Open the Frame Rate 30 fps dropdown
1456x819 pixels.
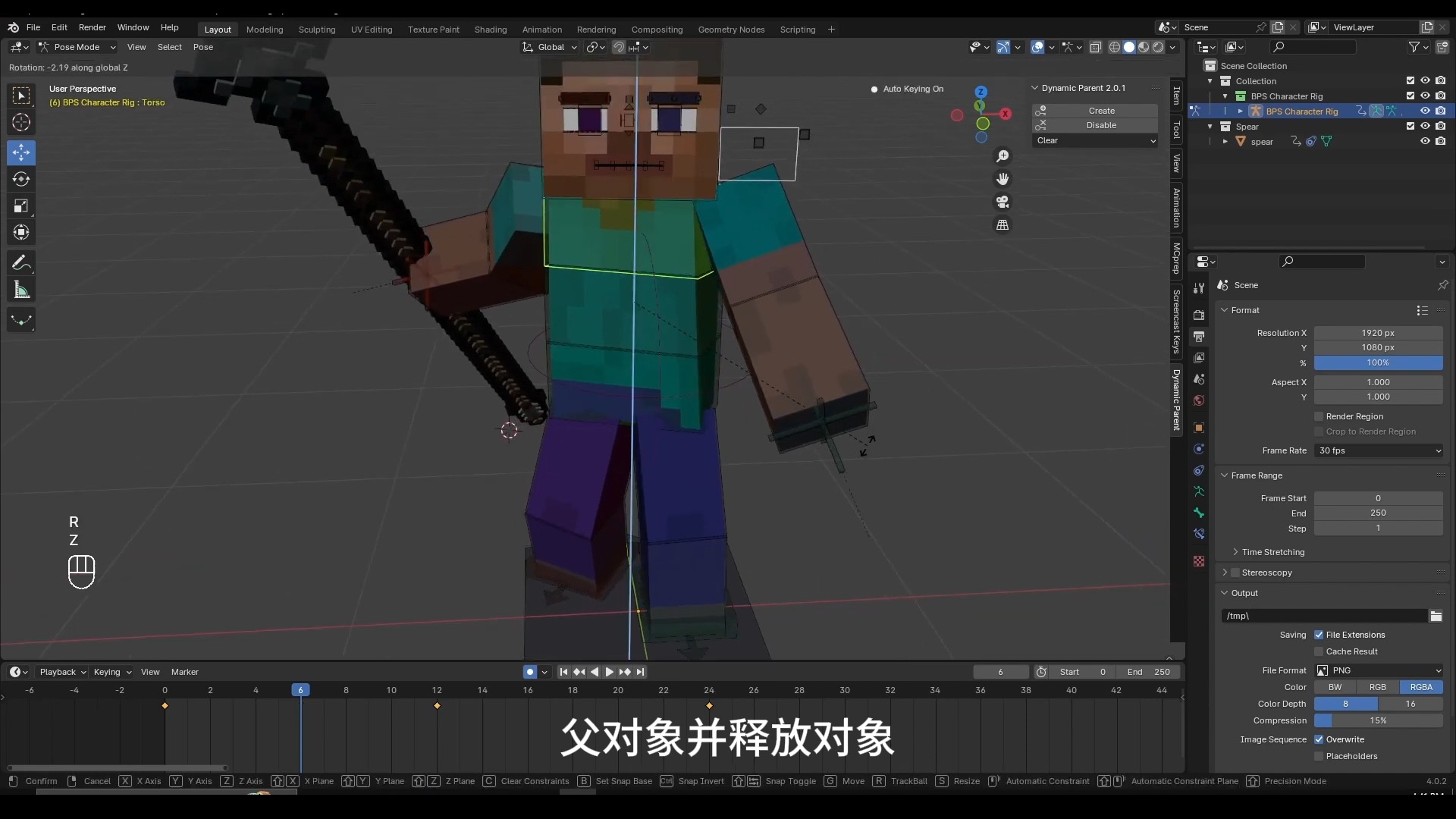[1378, 450]
